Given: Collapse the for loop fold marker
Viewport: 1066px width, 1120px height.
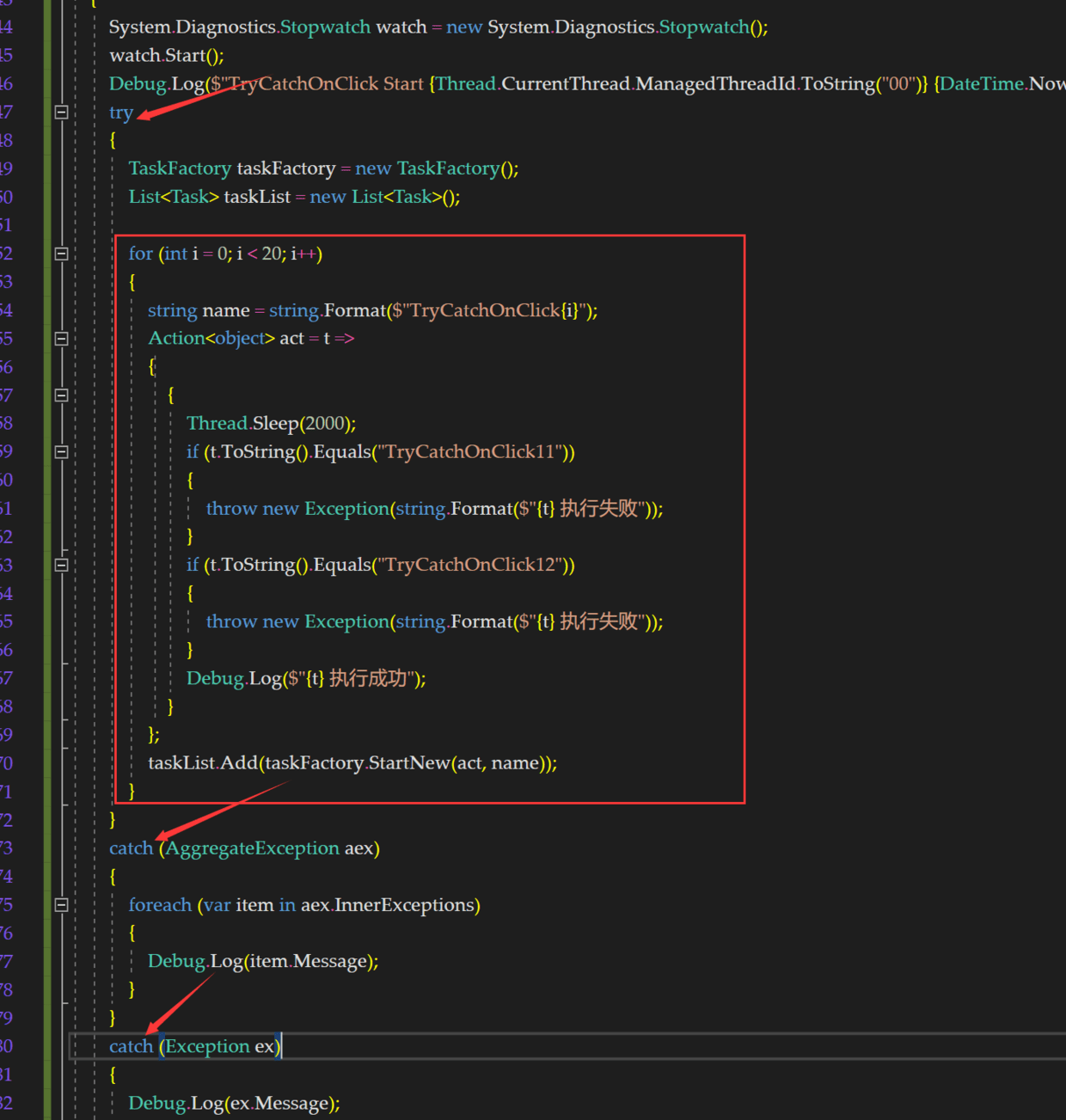Looking at the screenshot, I should (x=61, y=254).
